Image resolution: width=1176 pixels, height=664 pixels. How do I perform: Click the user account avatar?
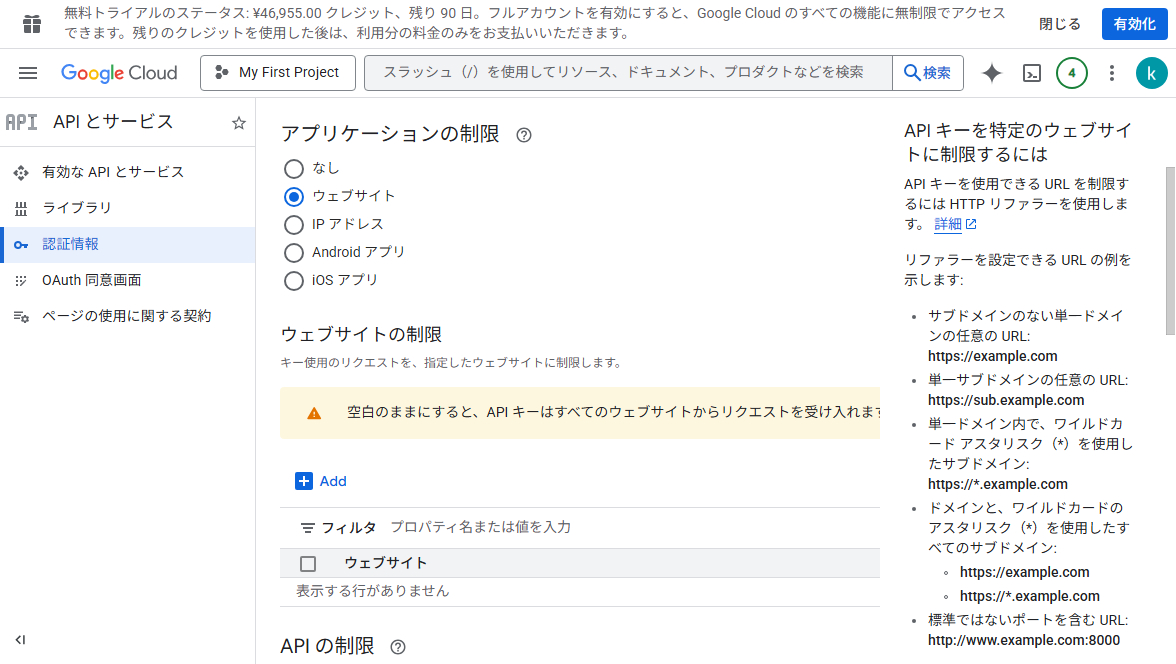pyautogui.click(x=1151, y=73)
